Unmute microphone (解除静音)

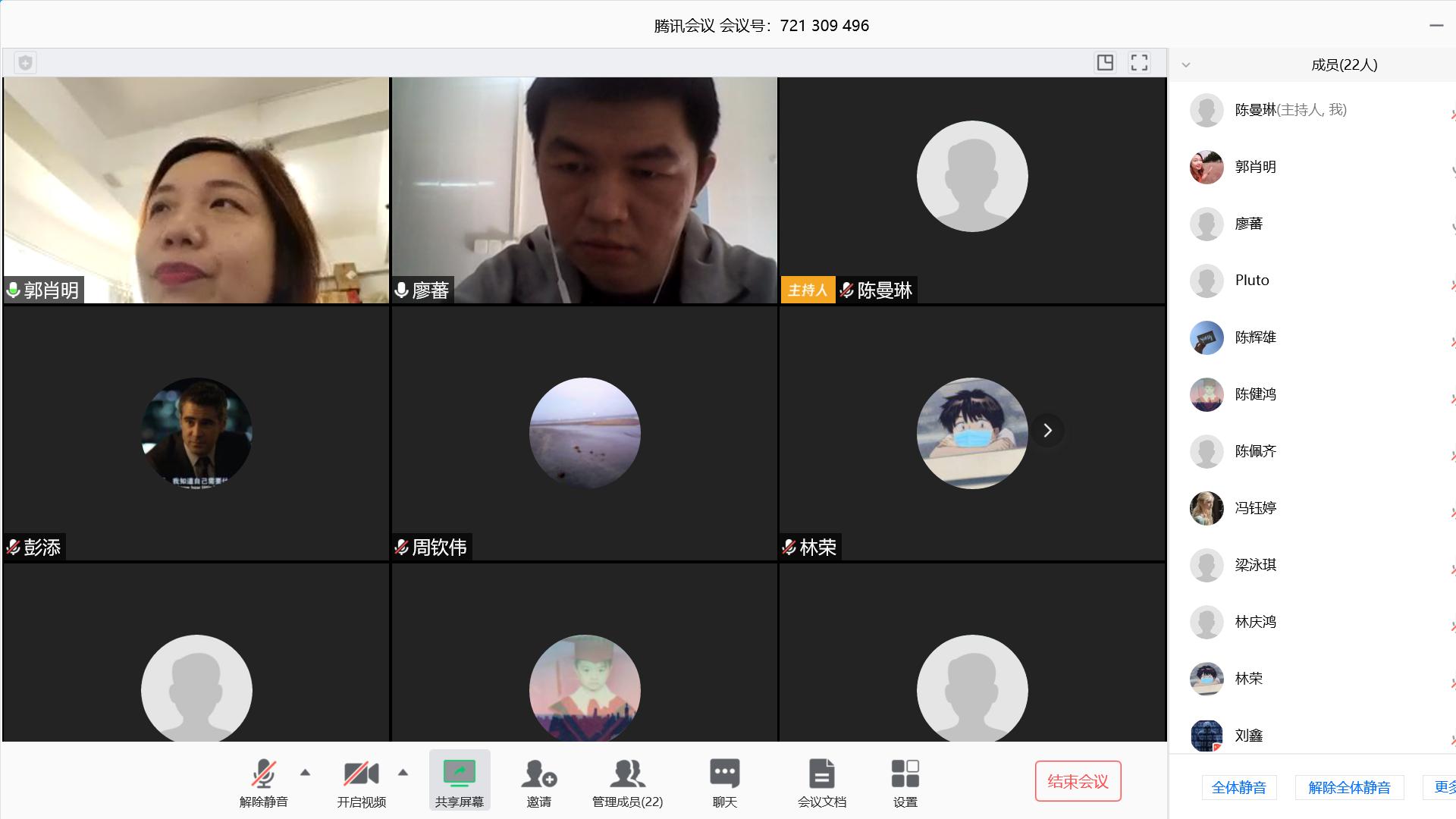pos(263,774)
